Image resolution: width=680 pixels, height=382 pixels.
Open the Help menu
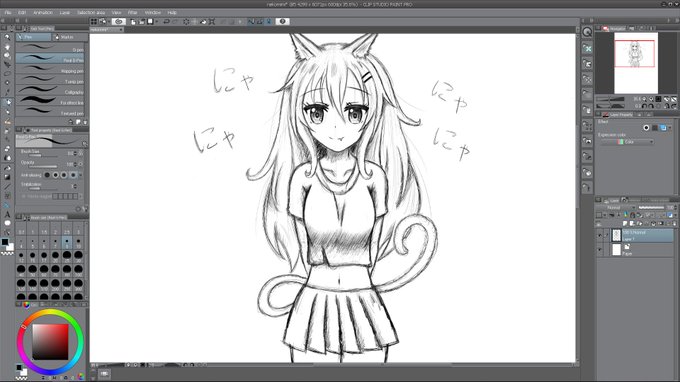[x=172, y=13]
